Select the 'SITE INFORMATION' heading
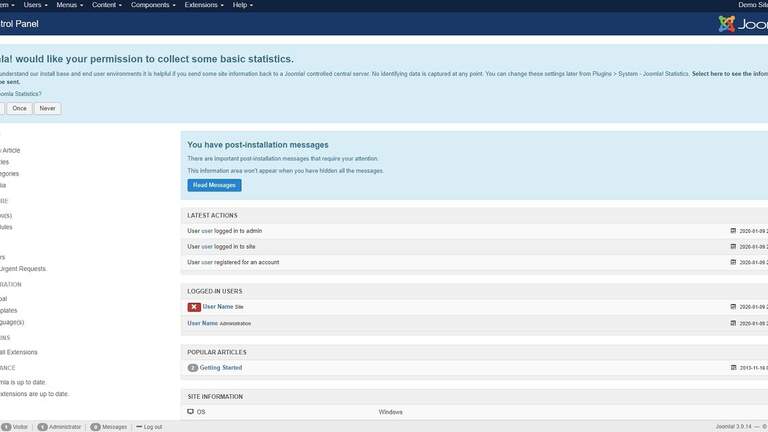Screen dimensions: 768x432 click(215, 397)
